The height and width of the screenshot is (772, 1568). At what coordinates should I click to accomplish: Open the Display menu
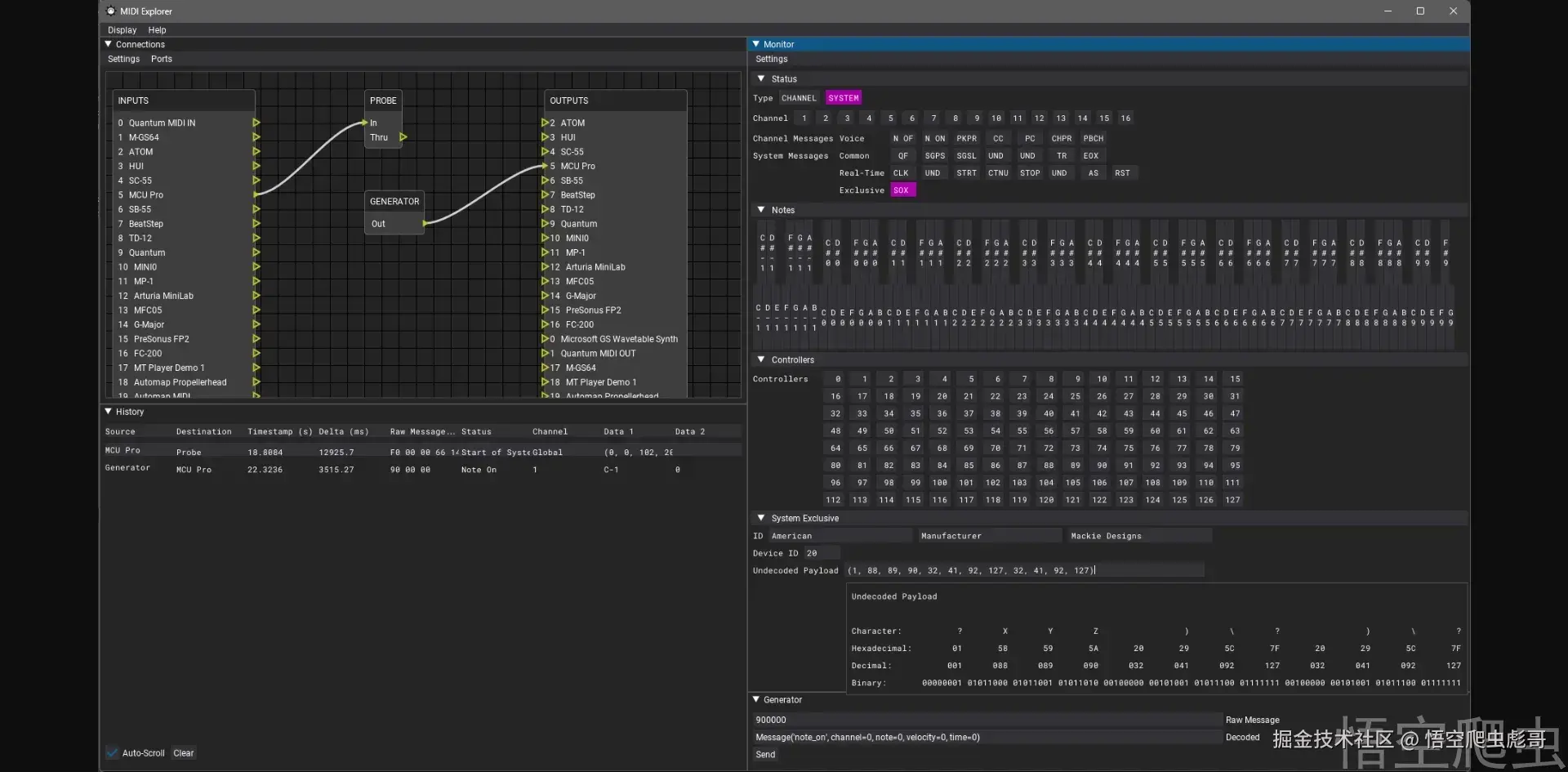click(x=122, y=30)
